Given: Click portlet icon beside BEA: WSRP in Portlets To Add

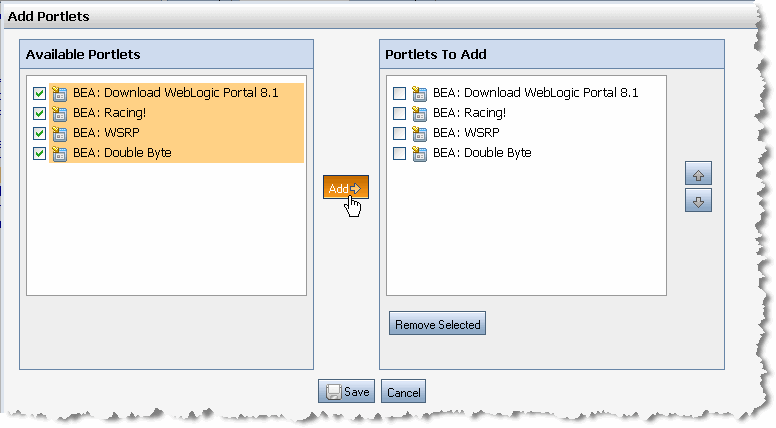Looking at the screenshot, I should [x=419, y=133].
